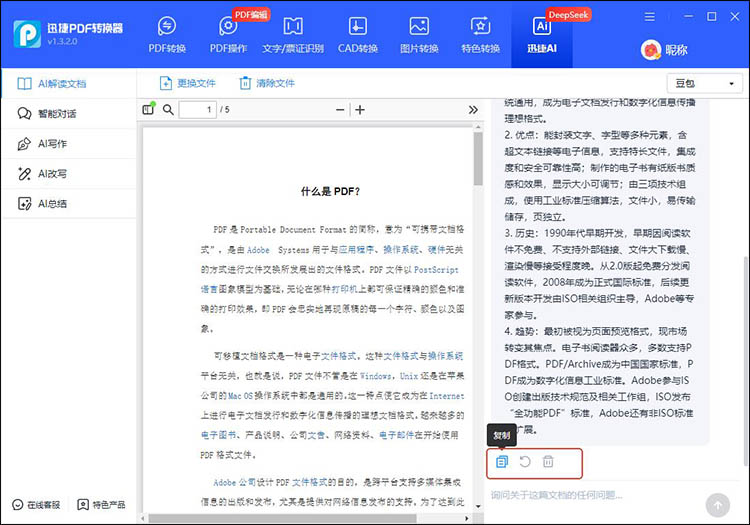
Task: Open AI写作 in the sidebar
Action: [69, 143]
